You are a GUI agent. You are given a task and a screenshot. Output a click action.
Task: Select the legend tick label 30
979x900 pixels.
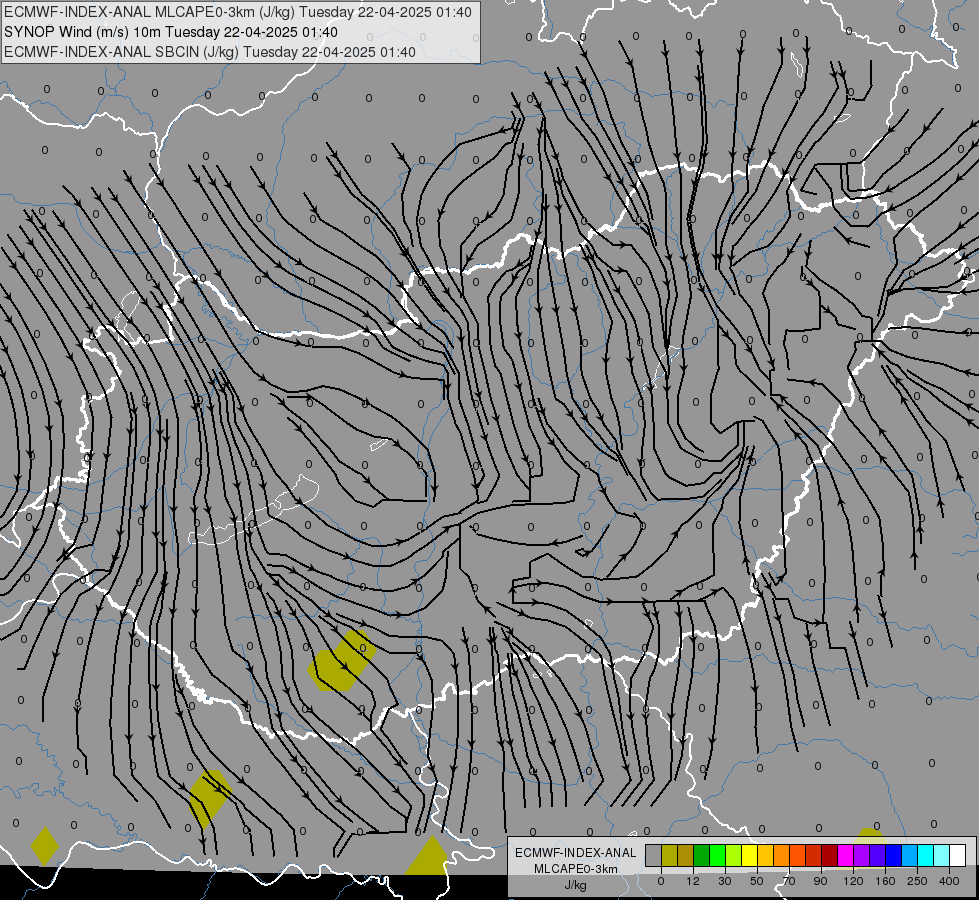click(725, 881)
